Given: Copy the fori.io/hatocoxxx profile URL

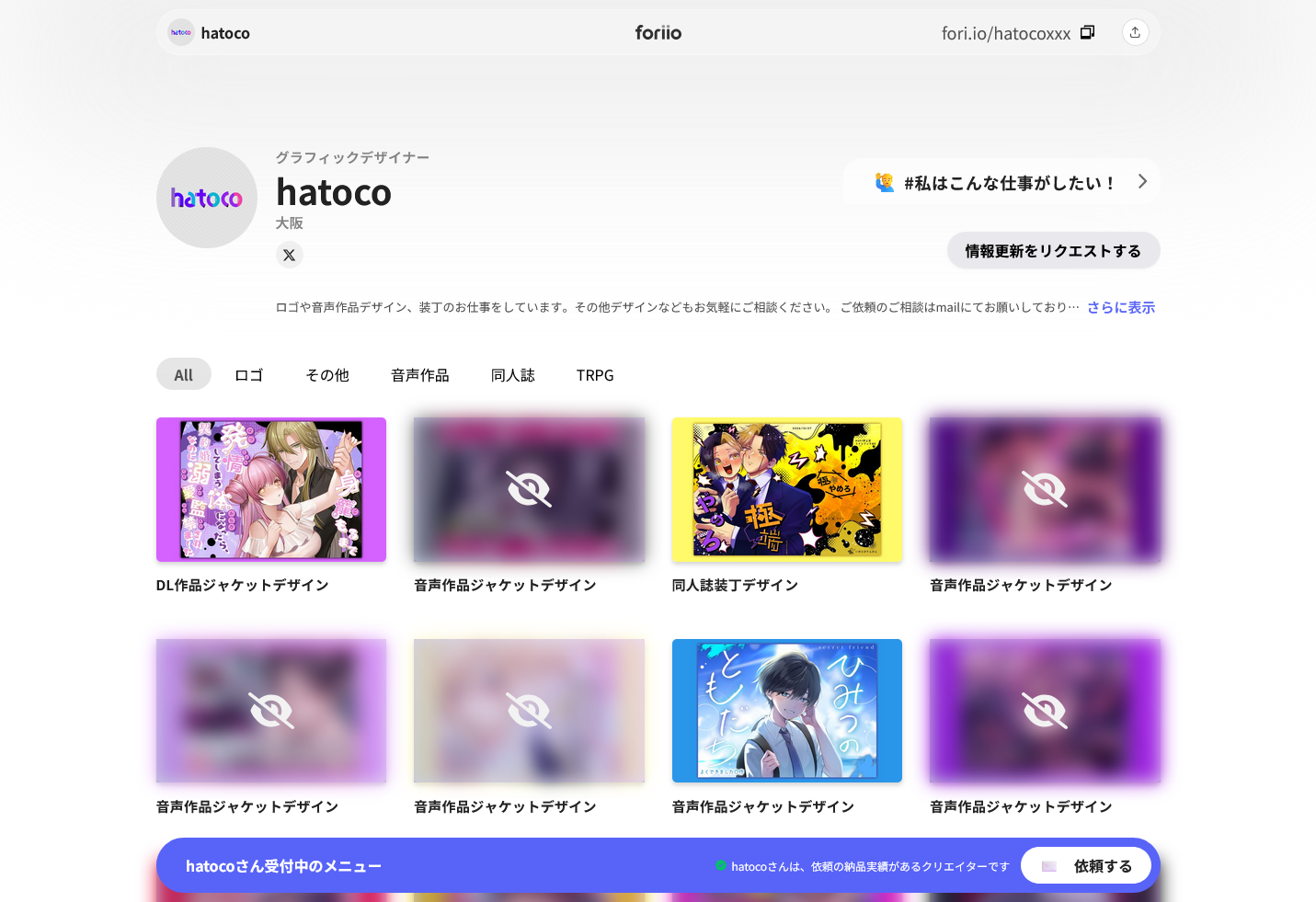Looking at the screenshot, I should (1087, 31).
